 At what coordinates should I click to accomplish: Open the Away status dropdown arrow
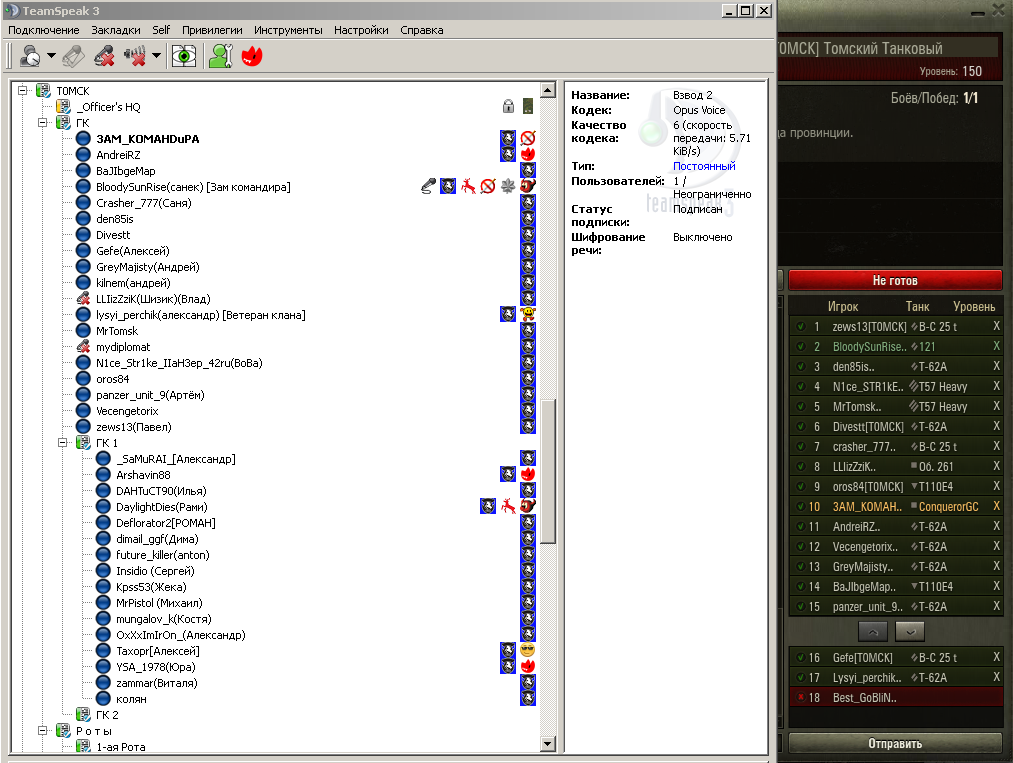52,56
